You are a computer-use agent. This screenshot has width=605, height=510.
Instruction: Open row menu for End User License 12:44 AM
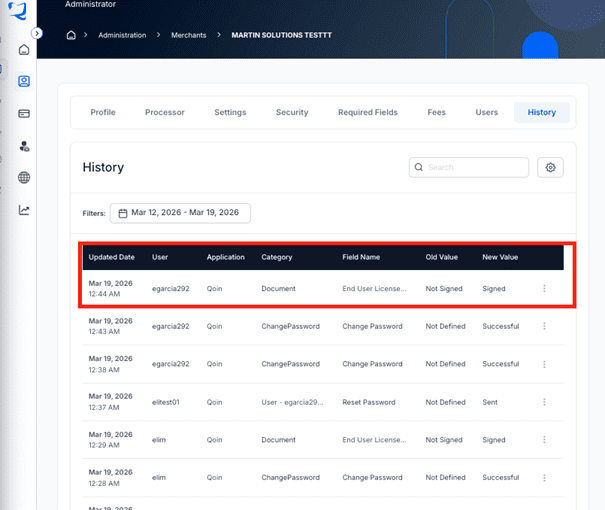[x=544, y=288]
